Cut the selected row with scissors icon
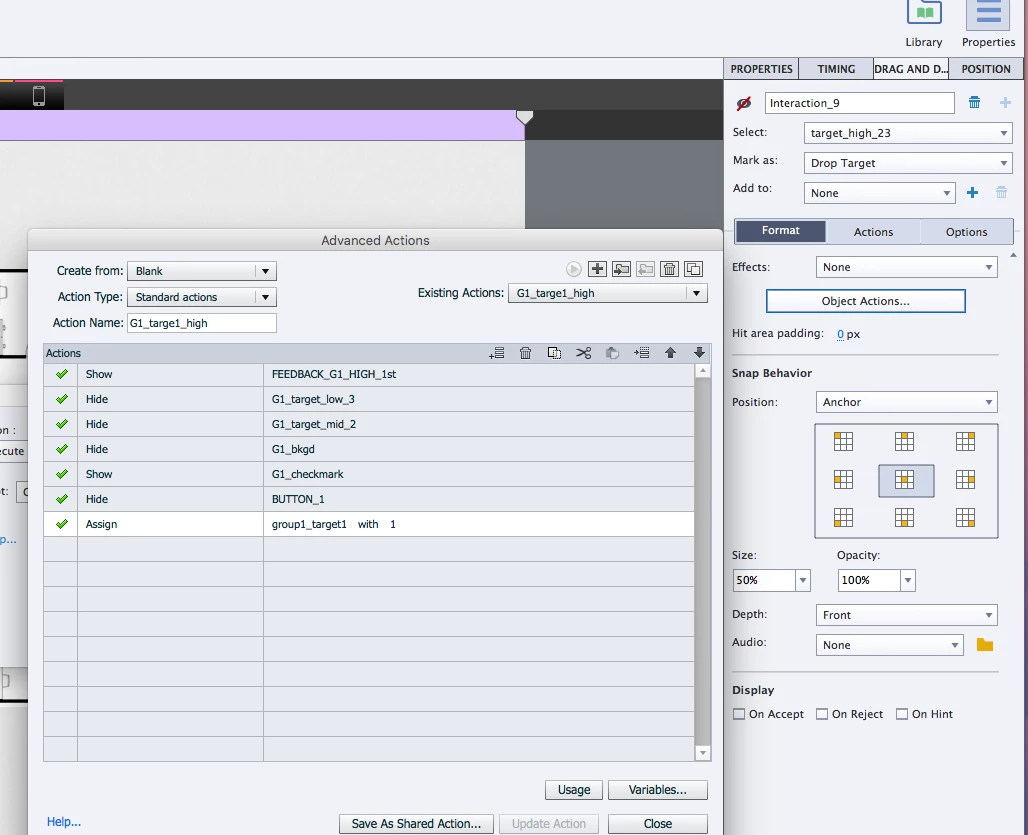 (x=583, y=353)
